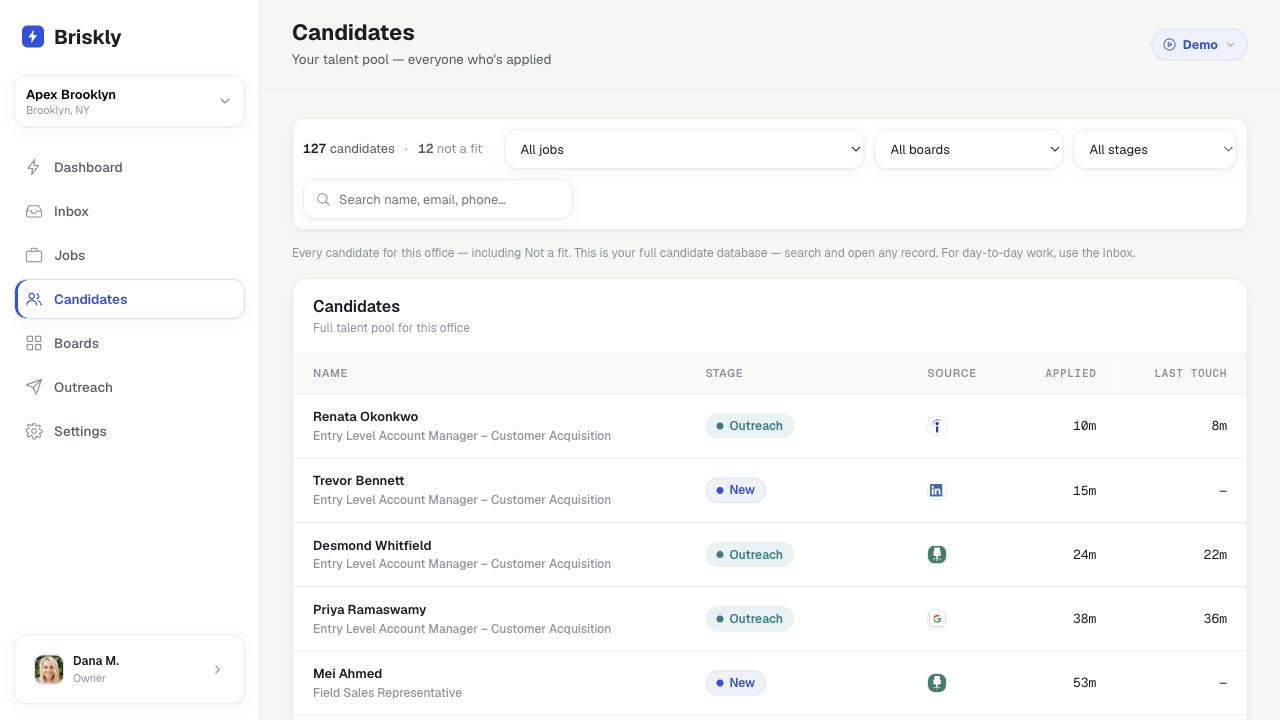Image resolution: width=1280 pixels, height=720 pixels.
Task: Open the All stages filter dropdown
Action: [1155, 149]
